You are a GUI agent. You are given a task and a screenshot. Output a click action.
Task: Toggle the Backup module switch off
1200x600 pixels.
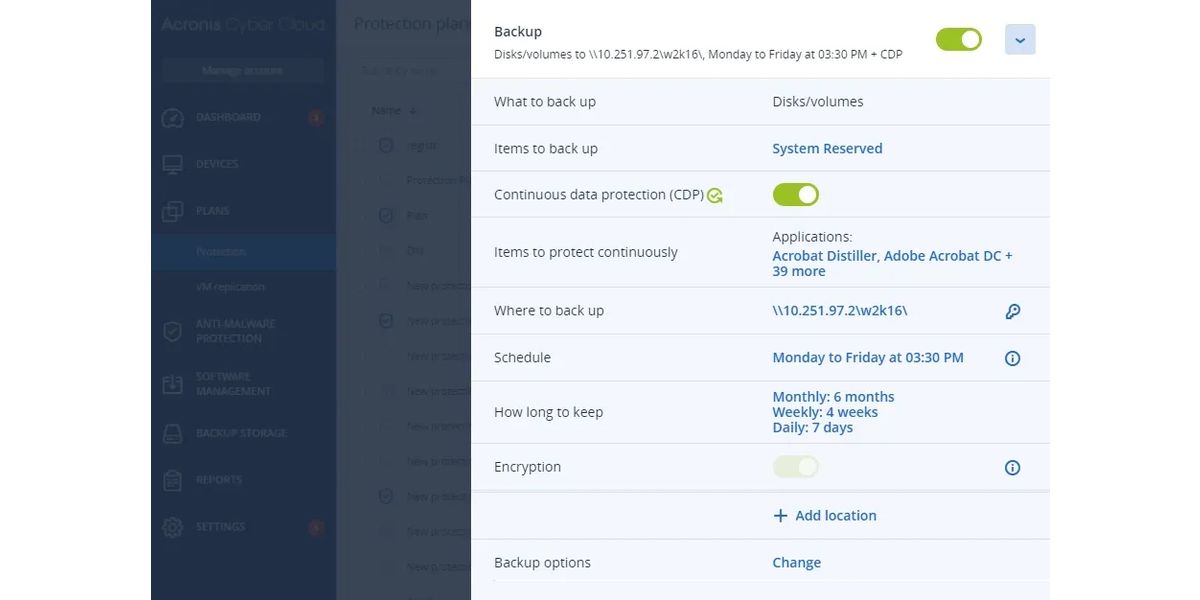(x=958, y=39)
